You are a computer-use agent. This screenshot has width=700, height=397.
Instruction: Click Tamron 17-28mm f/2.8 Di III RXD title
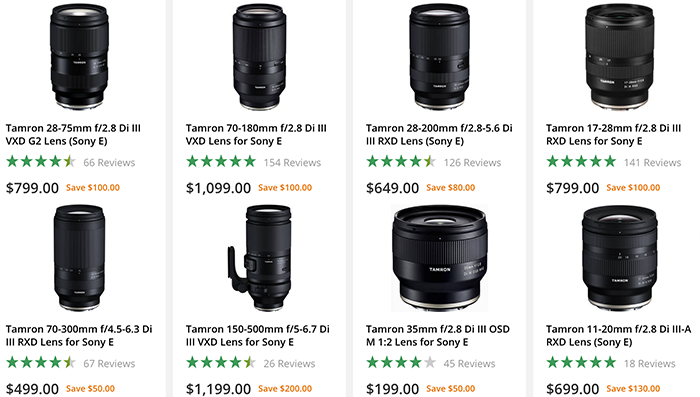613,134
